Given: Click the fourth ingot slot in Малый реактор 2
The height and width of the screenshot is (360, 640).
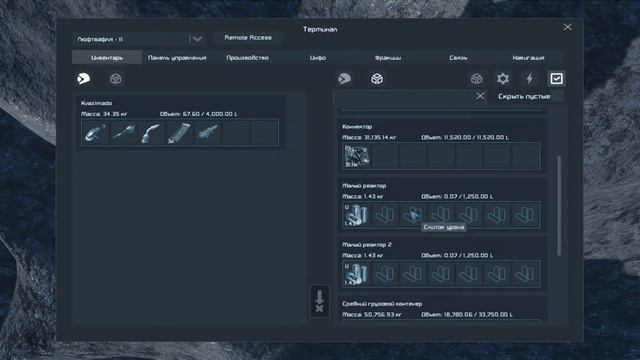Looking at the screenshot, I should click(441, 274).
